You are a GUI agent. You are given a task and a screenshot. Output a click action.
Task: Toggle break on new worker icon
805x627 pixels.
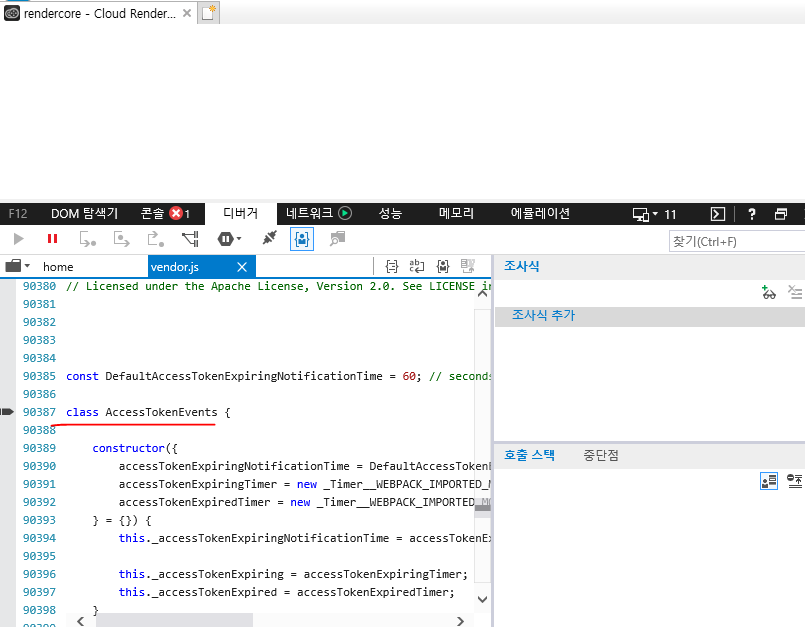[190, 239]
